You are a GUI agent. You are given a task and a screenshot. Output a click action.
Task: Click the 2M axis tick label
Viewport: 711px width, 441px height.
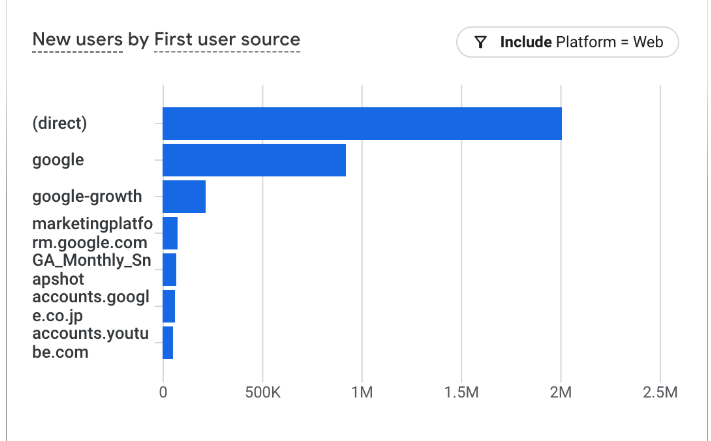560,393
